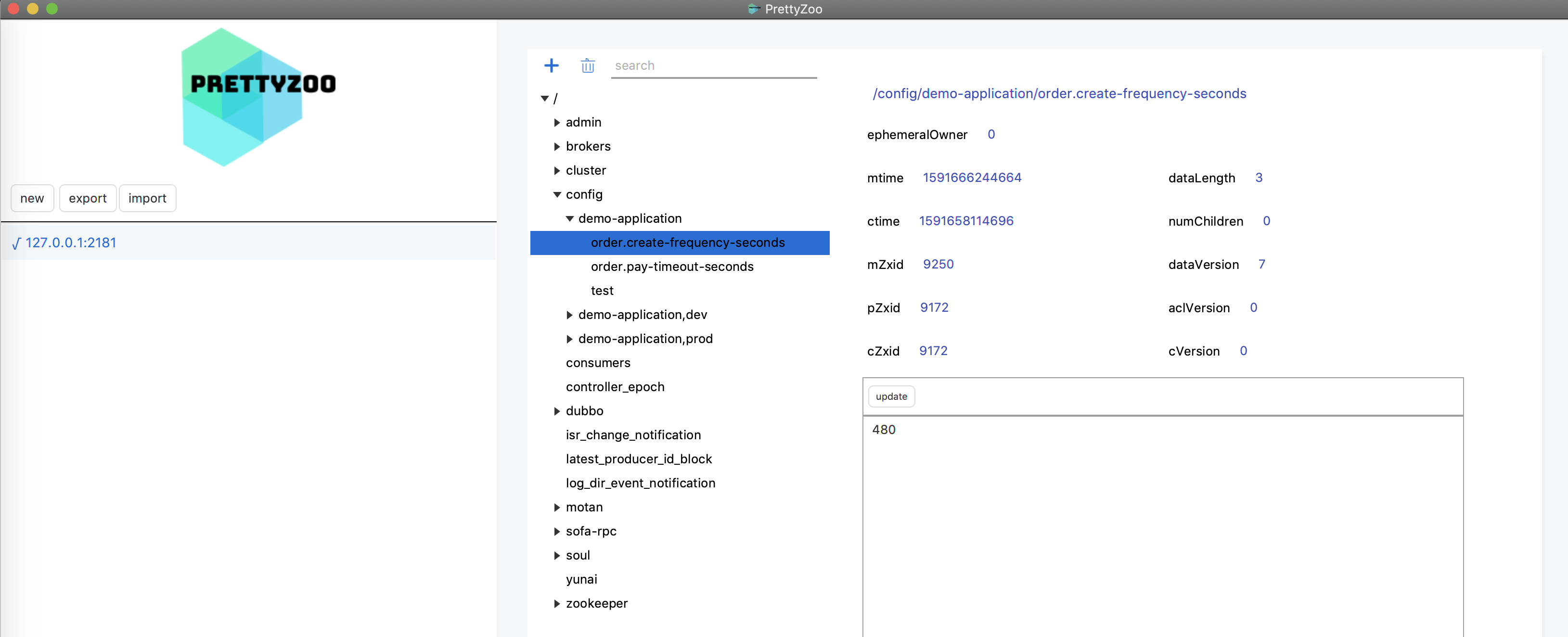Click the mtime timestamp 1591666244664 link
1568x637 pixels.
(969, 177)
